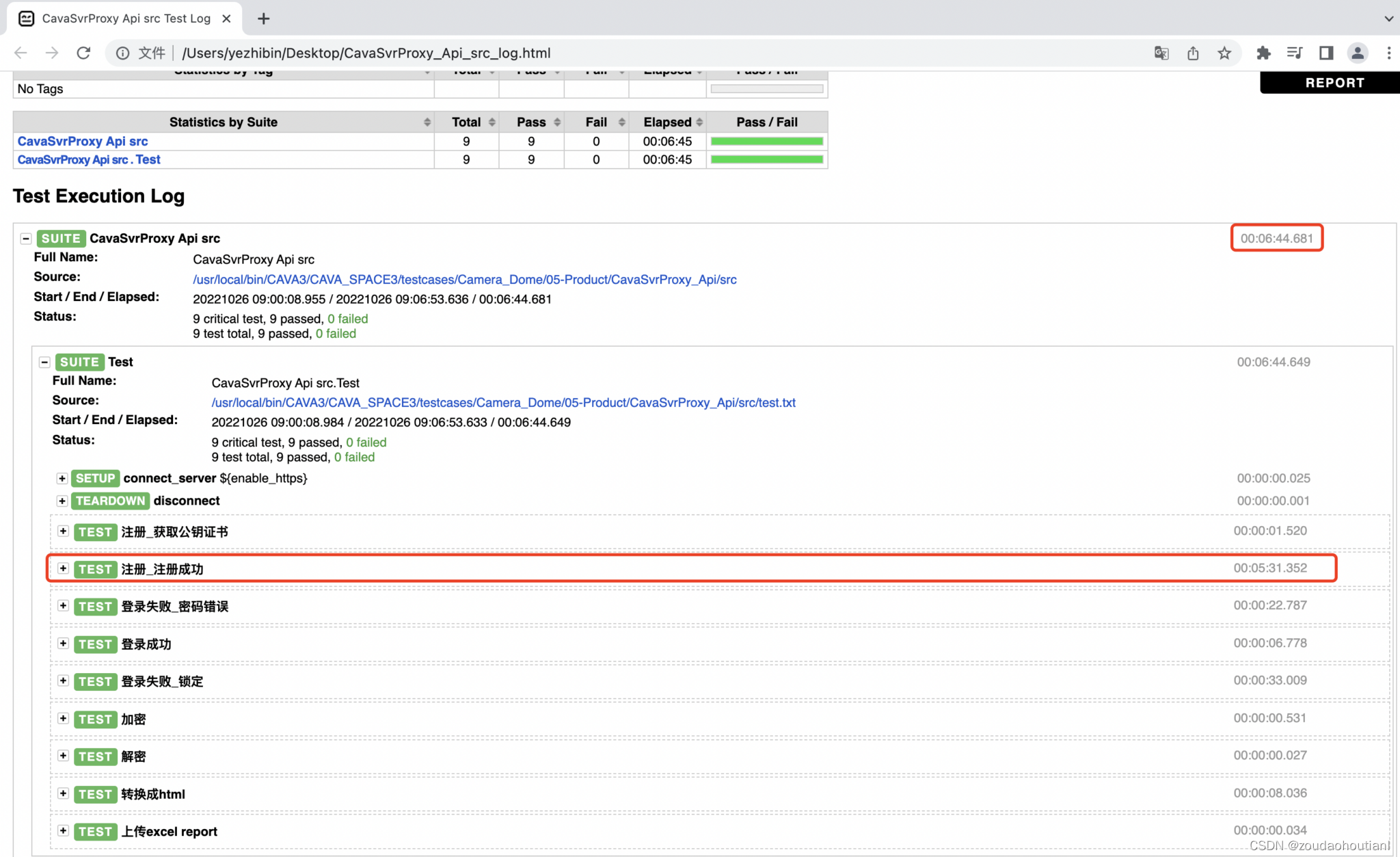Click the REPORT button

(x=1334, y=83)
